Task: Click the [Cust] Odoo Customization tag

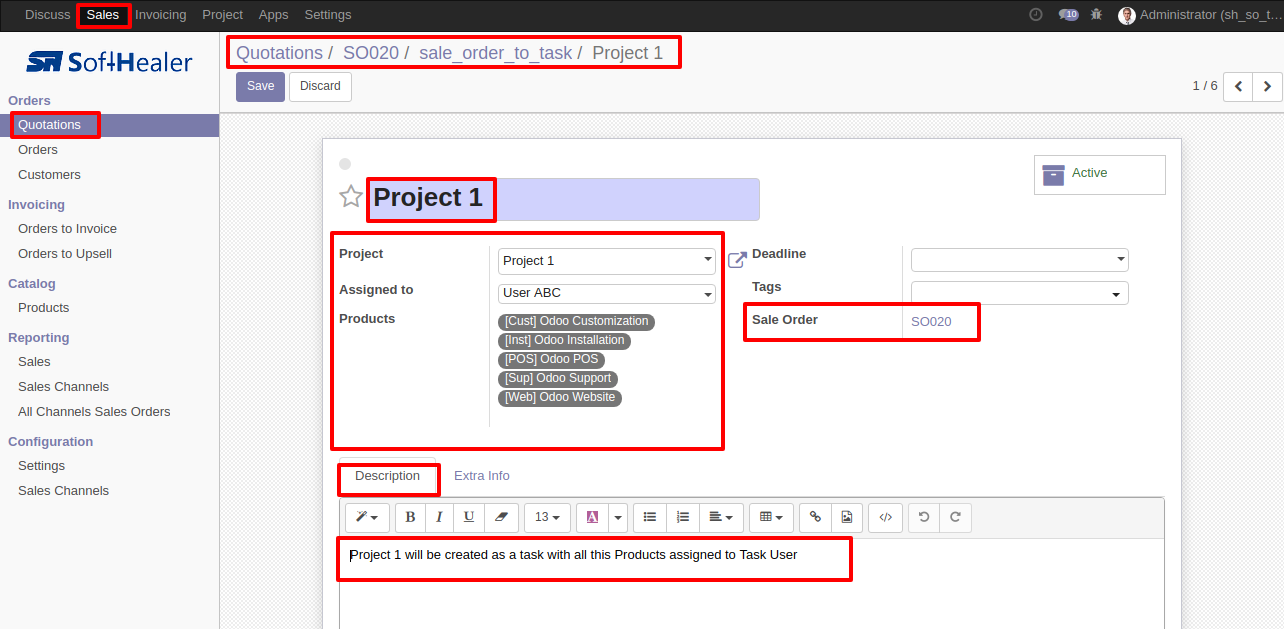Action: [576, 322]
